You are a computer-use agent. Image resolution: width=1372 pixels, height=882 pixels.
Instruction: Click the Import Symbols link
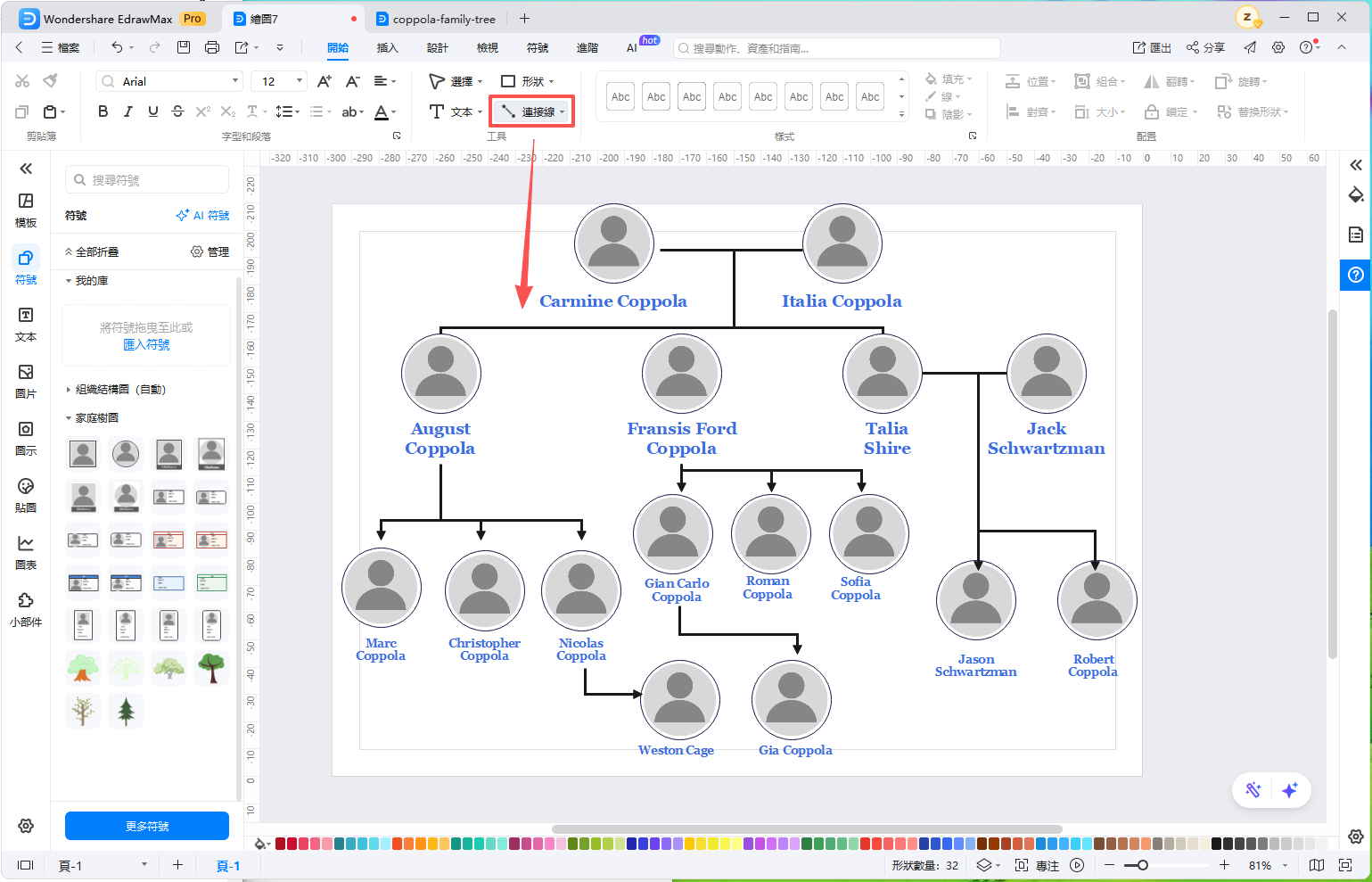coord(146,344)
